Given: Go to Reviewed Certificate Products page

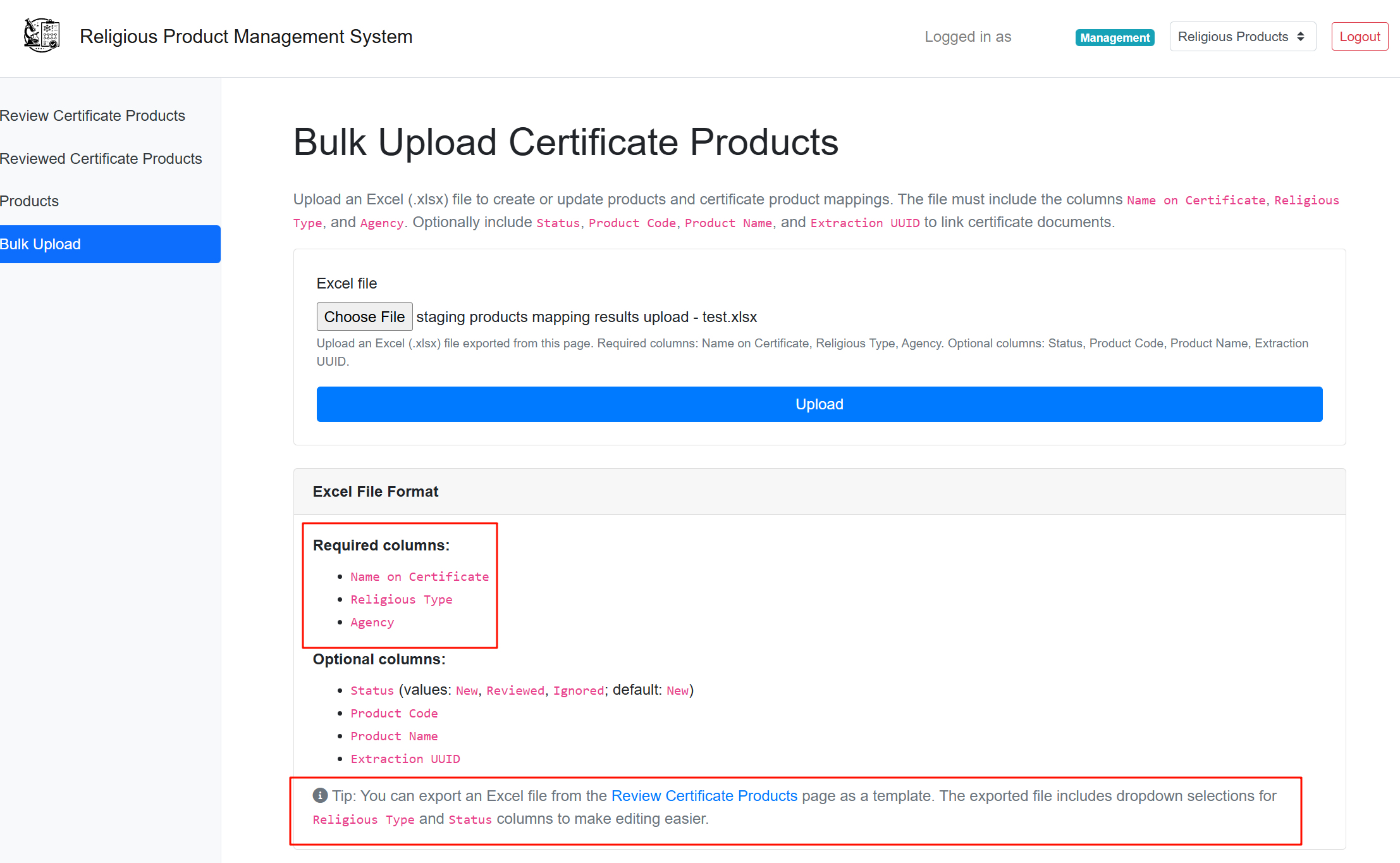Looking at the screenshot, I should pos(101,159).
